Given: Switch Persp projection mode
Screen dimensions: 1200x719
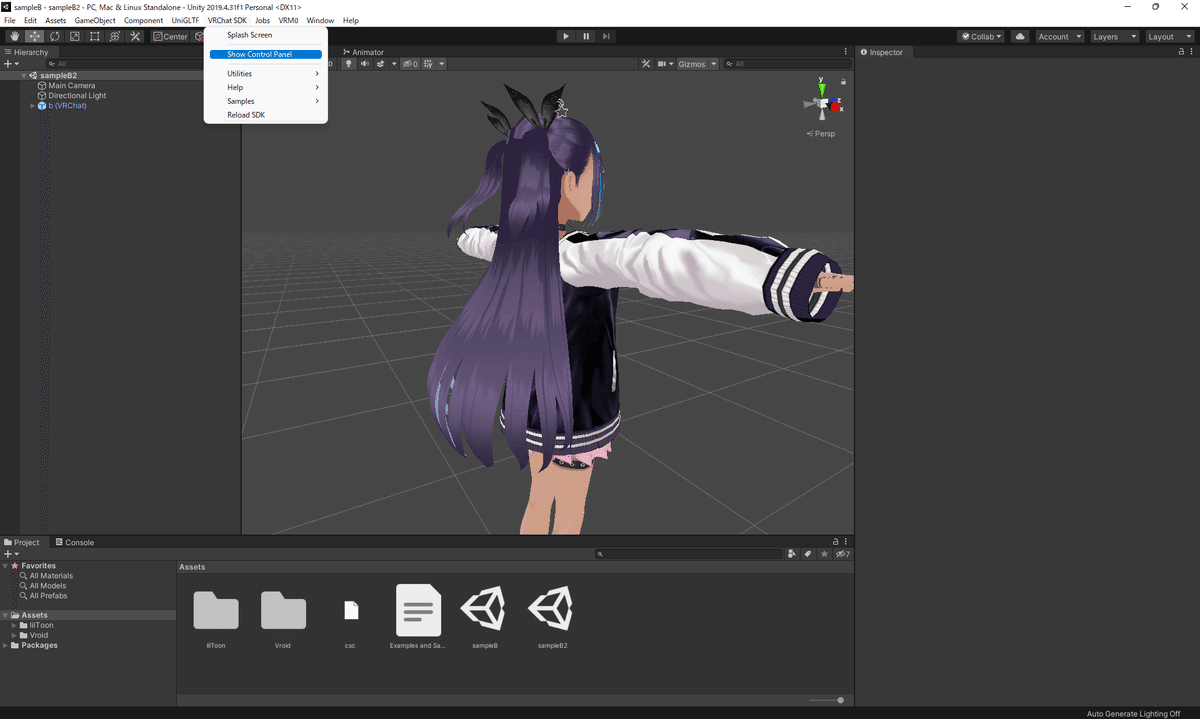Looking at the screenshot, I should (x=821, y=134).
